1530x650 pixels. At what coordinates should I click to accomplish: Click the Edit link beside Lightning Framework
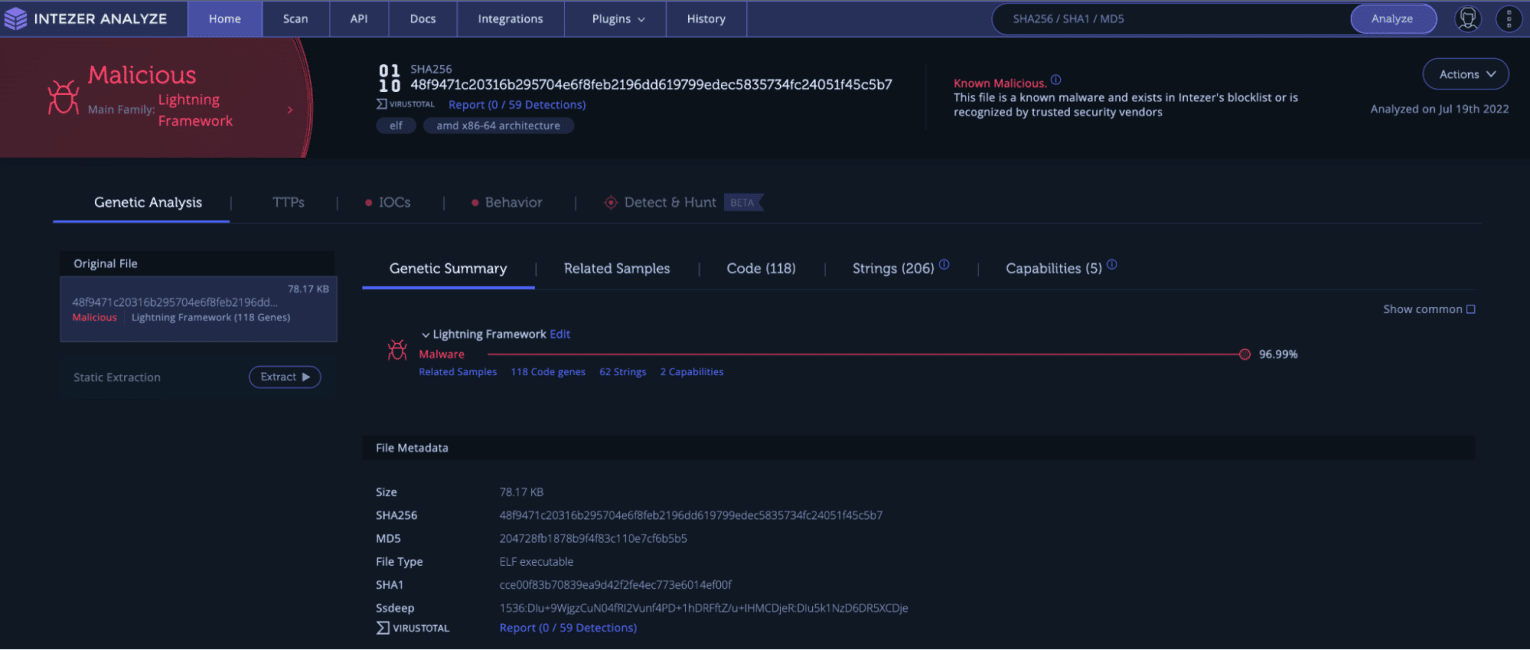[x=560, y=334]
